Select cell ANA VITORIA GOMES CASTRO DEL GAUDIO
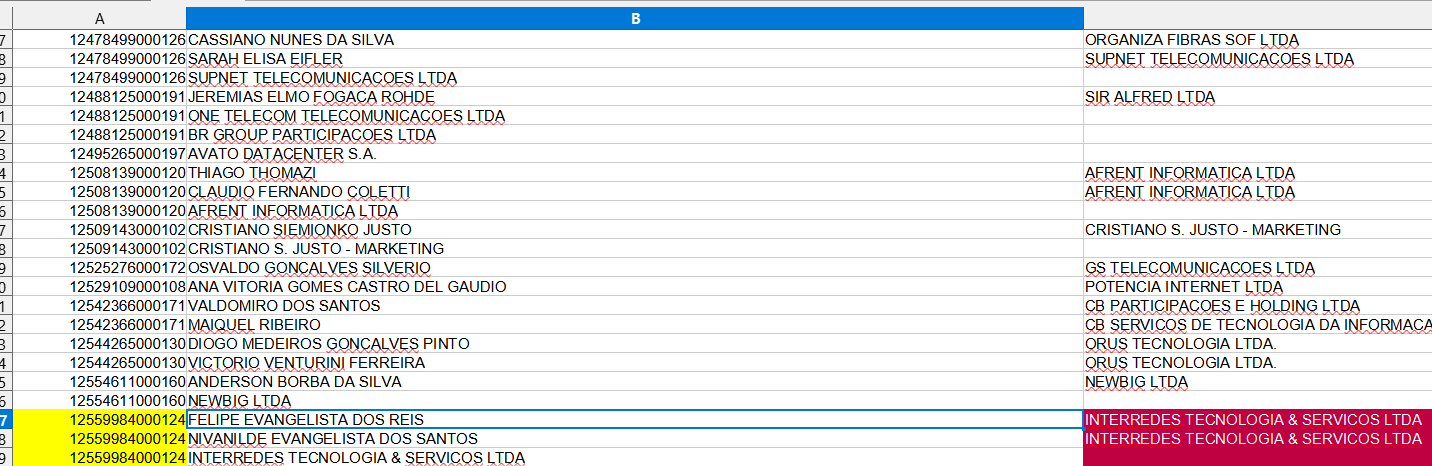 point(635,287)
